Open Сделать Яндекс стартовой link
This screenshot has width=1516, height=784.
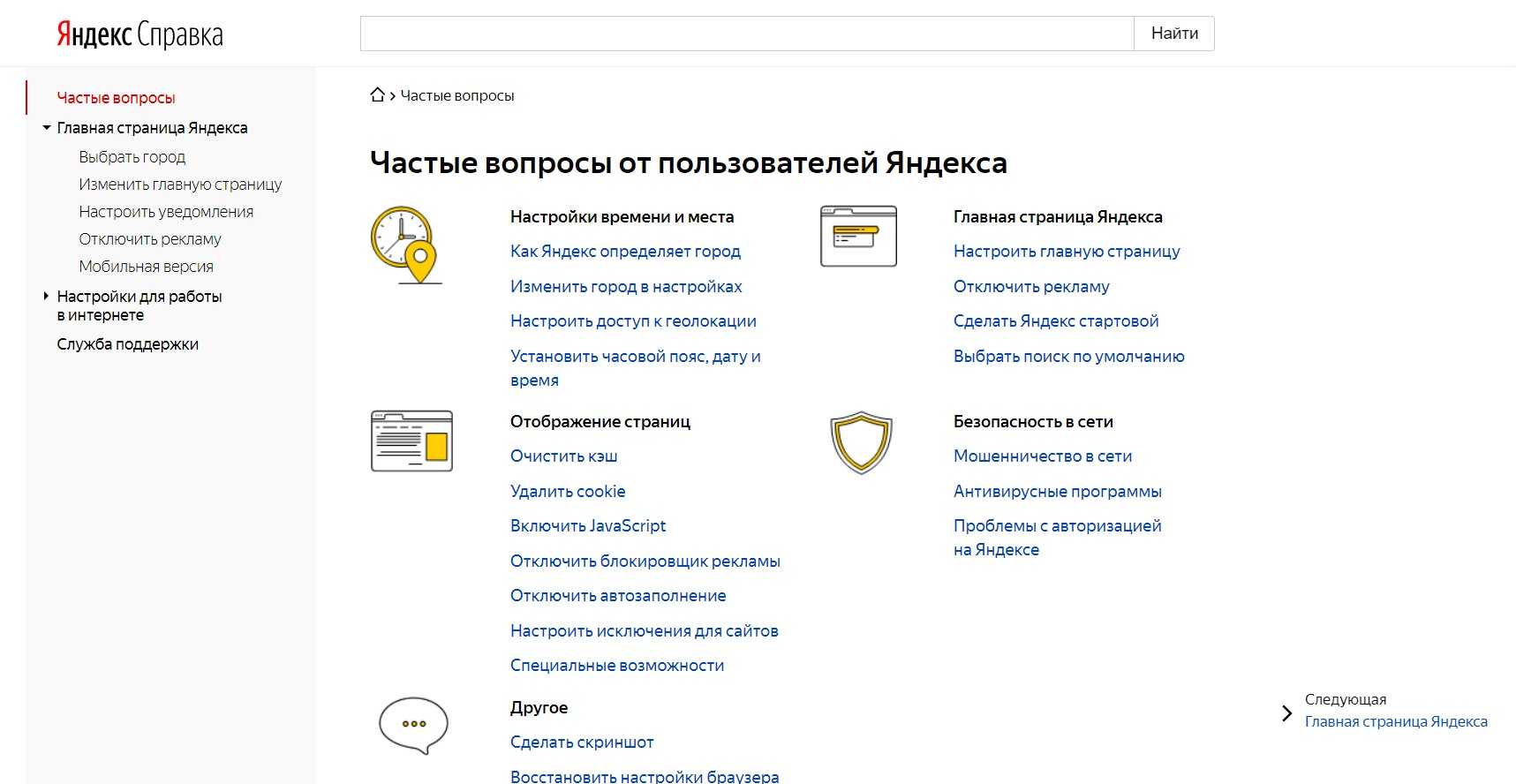pos(1055,321)
